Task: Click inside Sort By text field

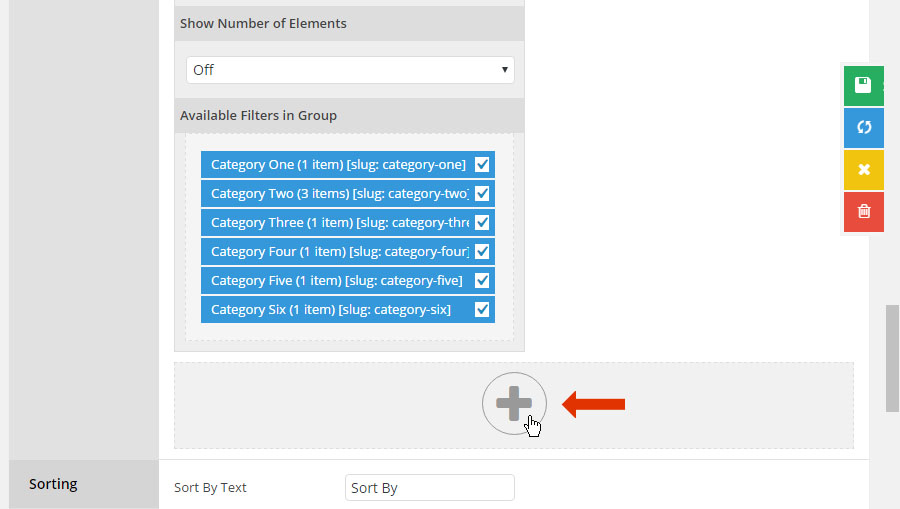Action: point(429,488)
